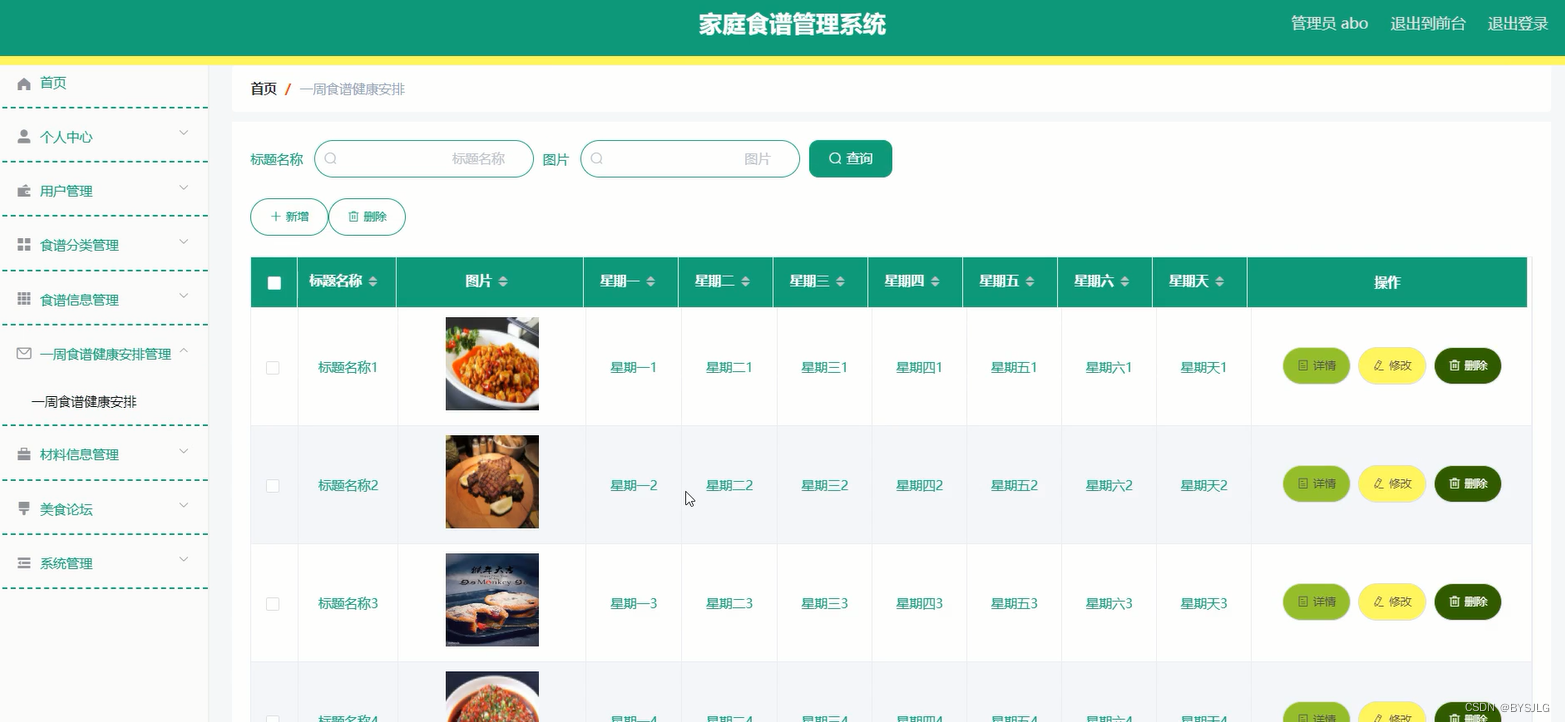Click the envelope icon beside 一周食谱健康安排管理
Viewport: 1565px width, 722px height.
[24, 354]
